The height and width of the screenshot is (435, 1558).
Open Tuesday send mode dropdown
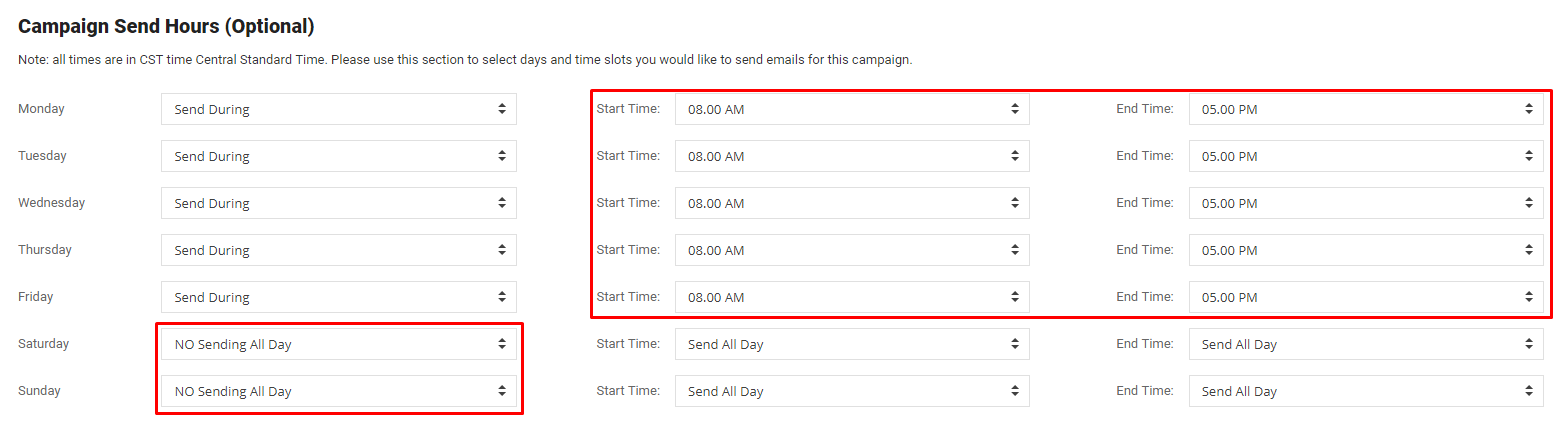pyautogui.click(x=339, y=156)
